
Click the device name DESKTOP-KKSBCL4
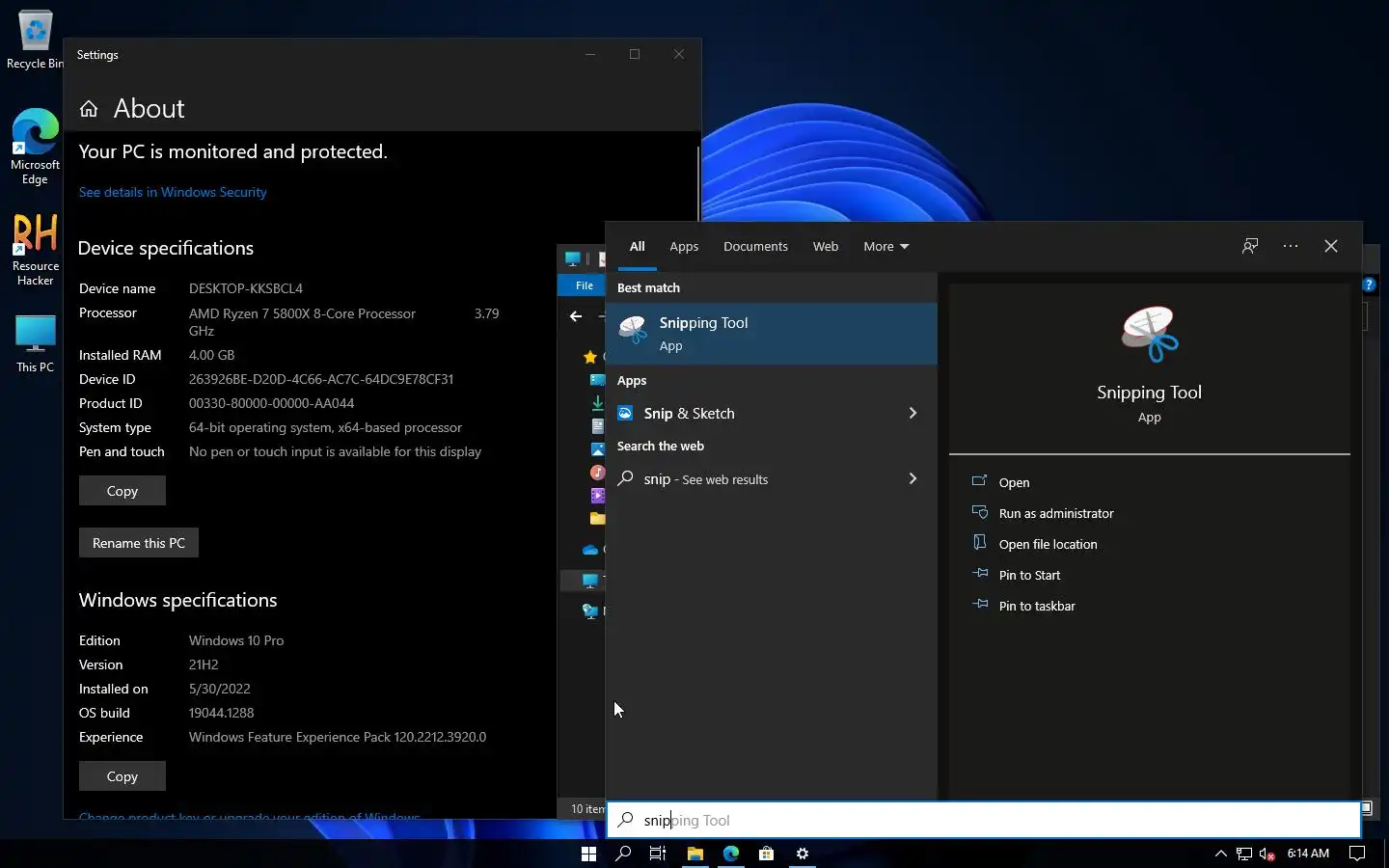[246, 288]
